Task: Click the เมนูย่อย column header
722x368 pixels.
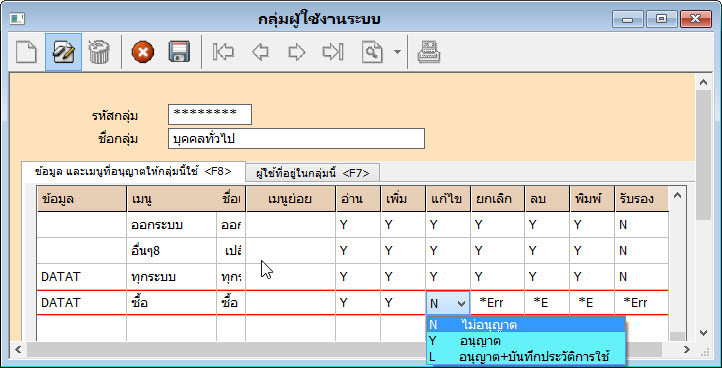Action: pos(291,199)
